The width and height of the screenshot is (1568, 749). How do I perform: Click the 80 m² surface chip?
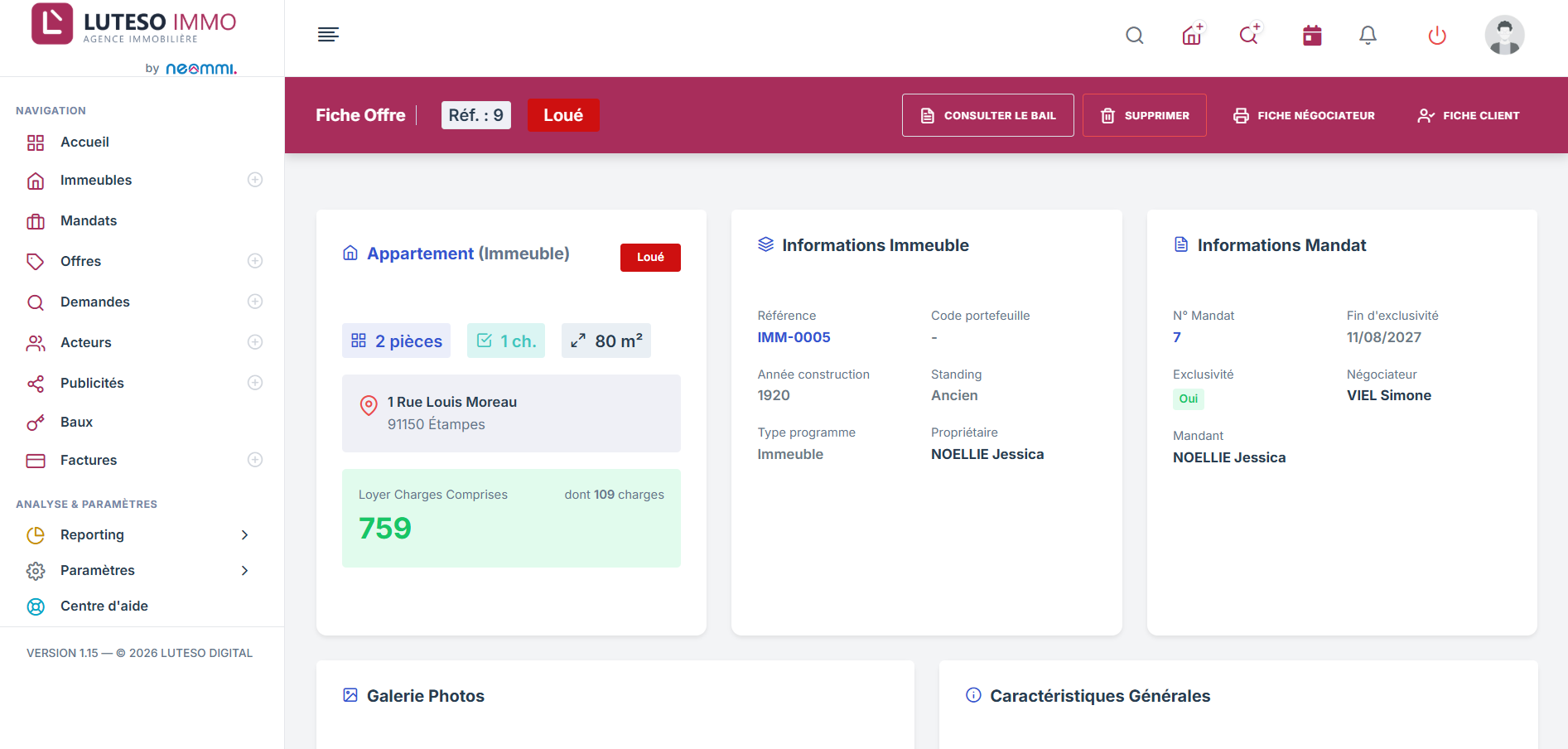[606, 341]
